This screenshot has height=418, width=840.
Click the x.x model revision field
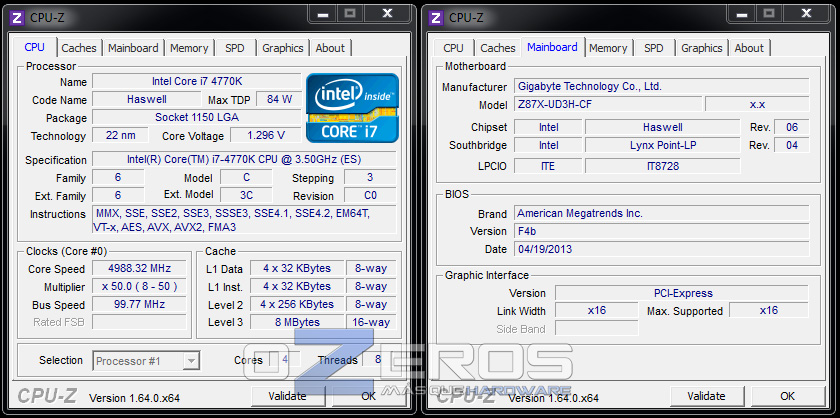click(757, 104)
